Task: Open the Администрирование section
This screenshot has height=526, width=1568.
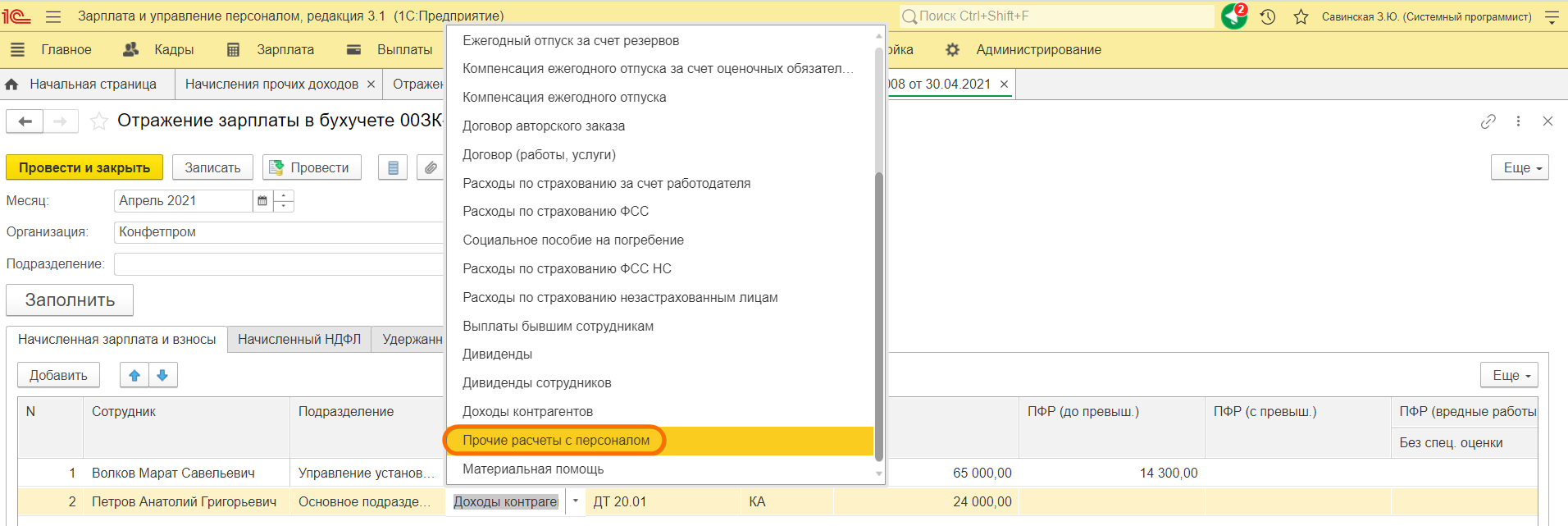Action: (1038, 50)
